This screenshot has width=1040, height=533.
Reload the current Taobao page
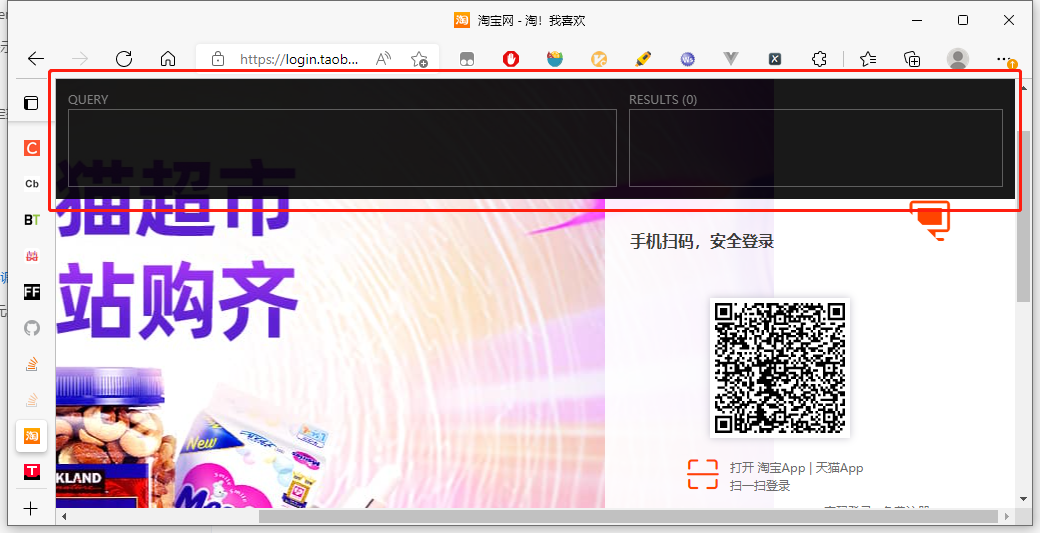(124, 59)
